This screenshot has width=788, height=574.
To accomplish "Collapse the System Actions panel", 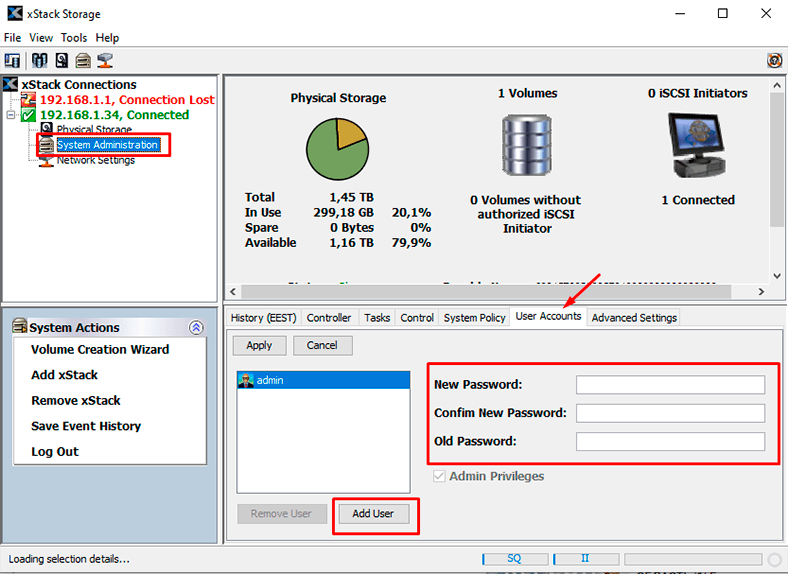I will point(196,328).
